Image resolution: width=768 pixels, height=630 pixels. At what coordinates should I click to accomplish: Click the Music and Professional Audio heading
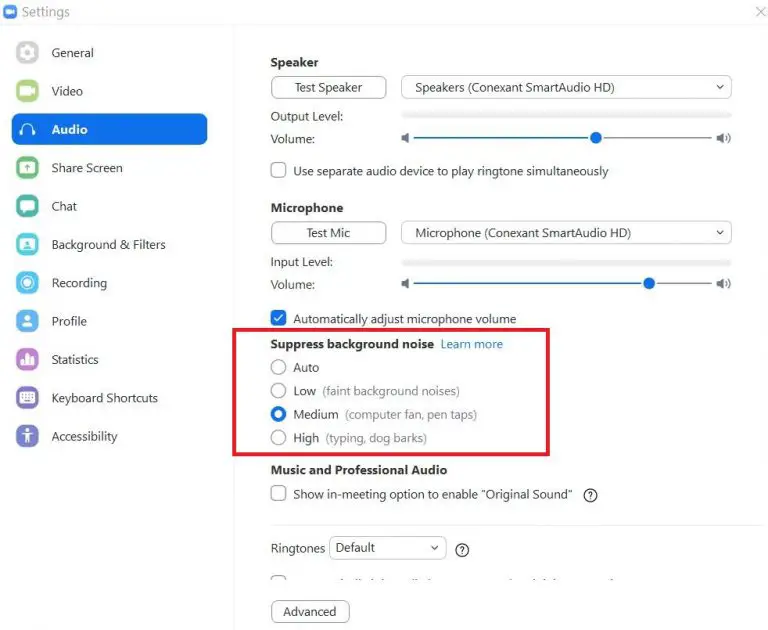coord(359,470)
